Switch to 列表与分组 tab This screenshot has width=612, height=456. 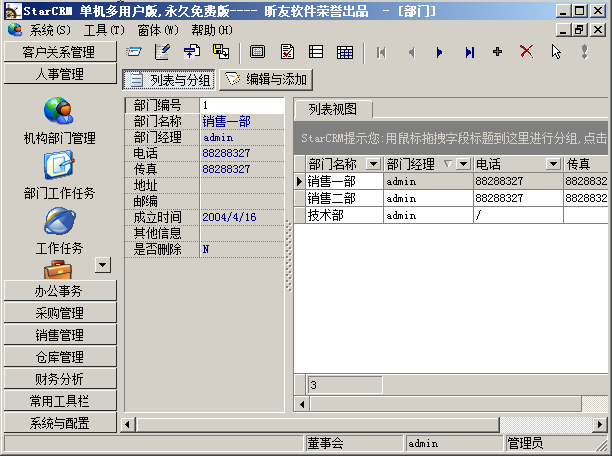tap(169, 80)
